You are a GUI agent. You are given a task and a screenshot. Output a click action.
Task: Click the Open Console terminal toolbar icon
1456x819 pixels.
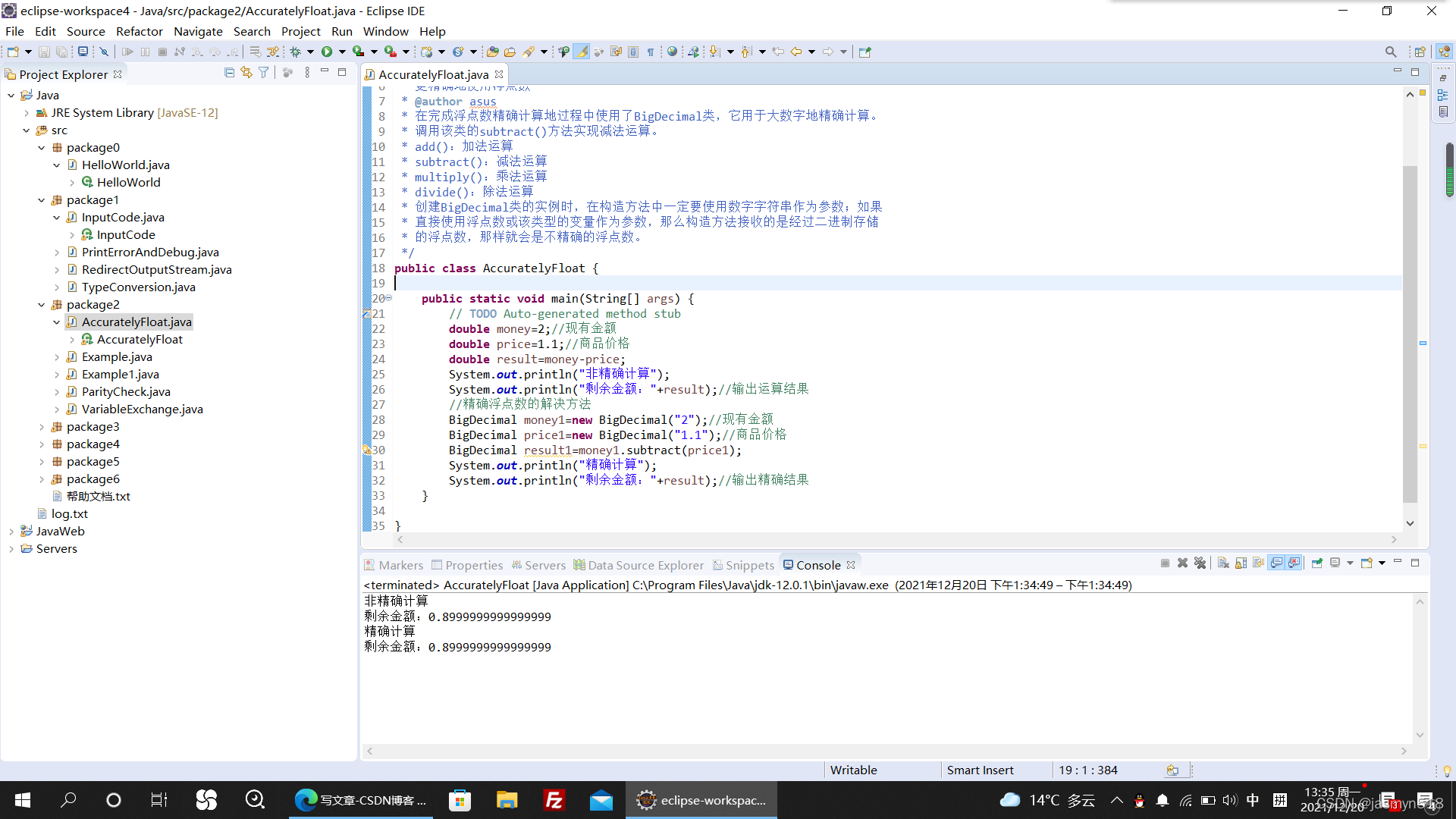click(83, 52)
